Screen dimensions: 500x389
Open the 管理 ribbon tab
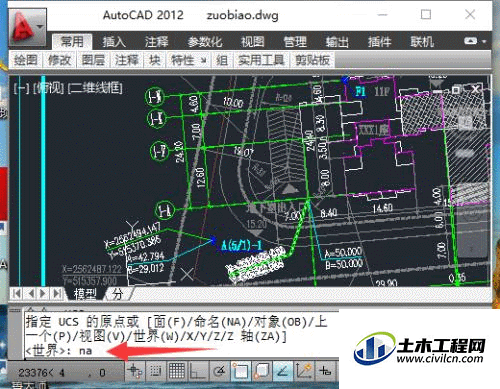point(295,42)
